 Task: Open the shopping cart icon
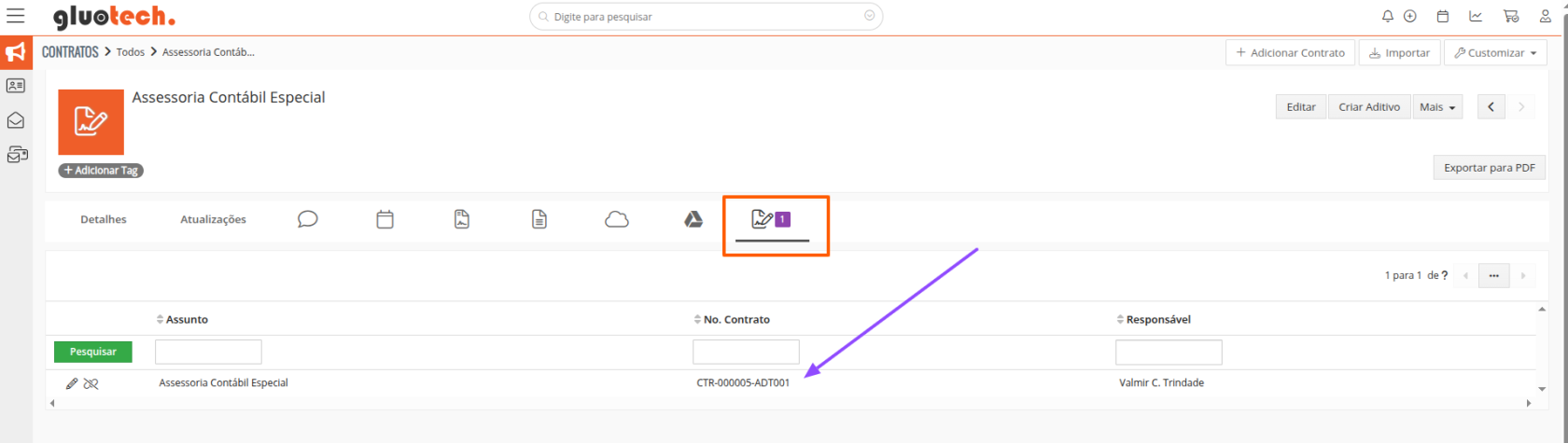point(1510,16)
